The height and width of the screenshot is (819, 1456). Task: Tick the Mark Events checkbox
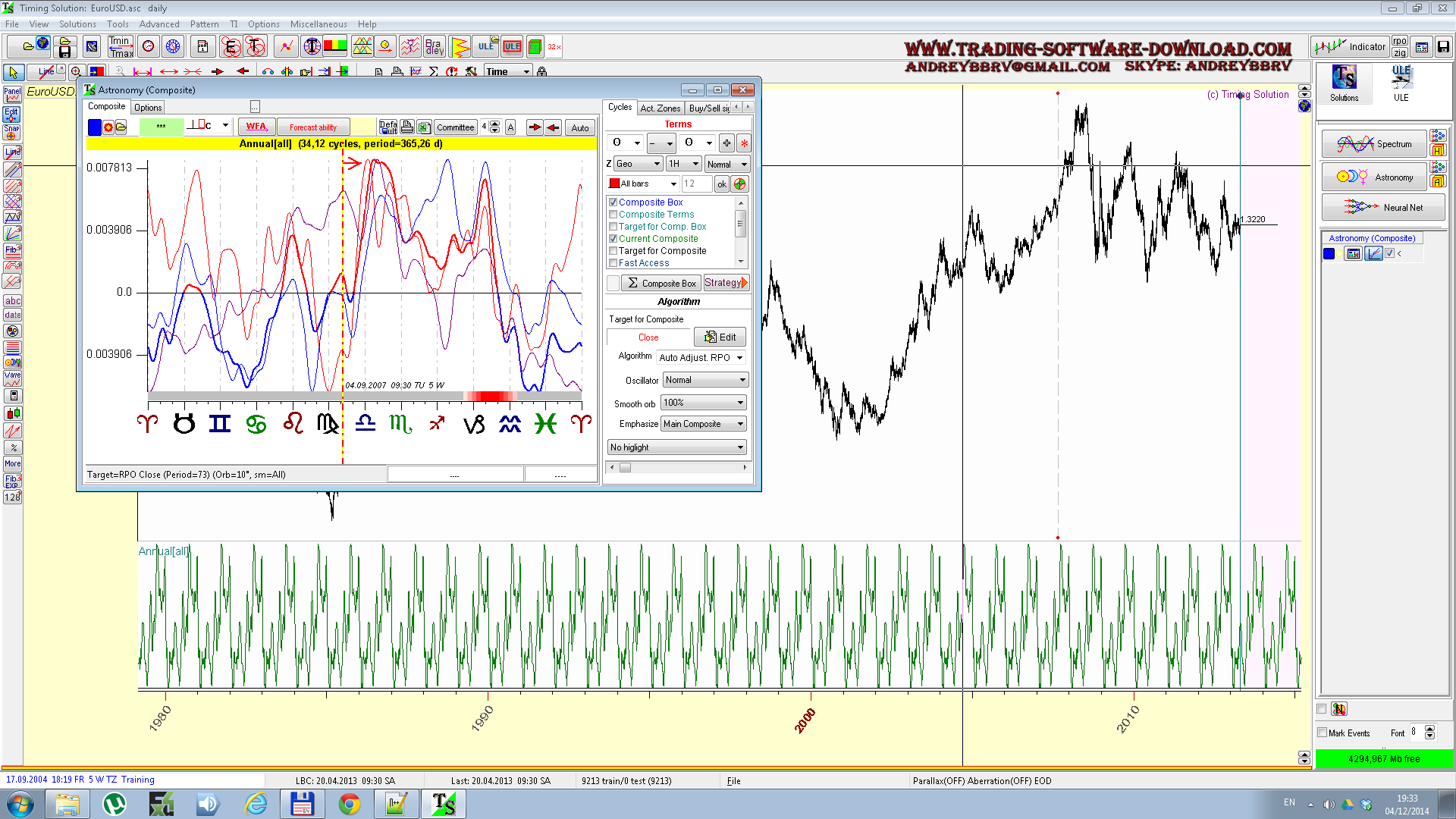click(x=1323, y=733)
